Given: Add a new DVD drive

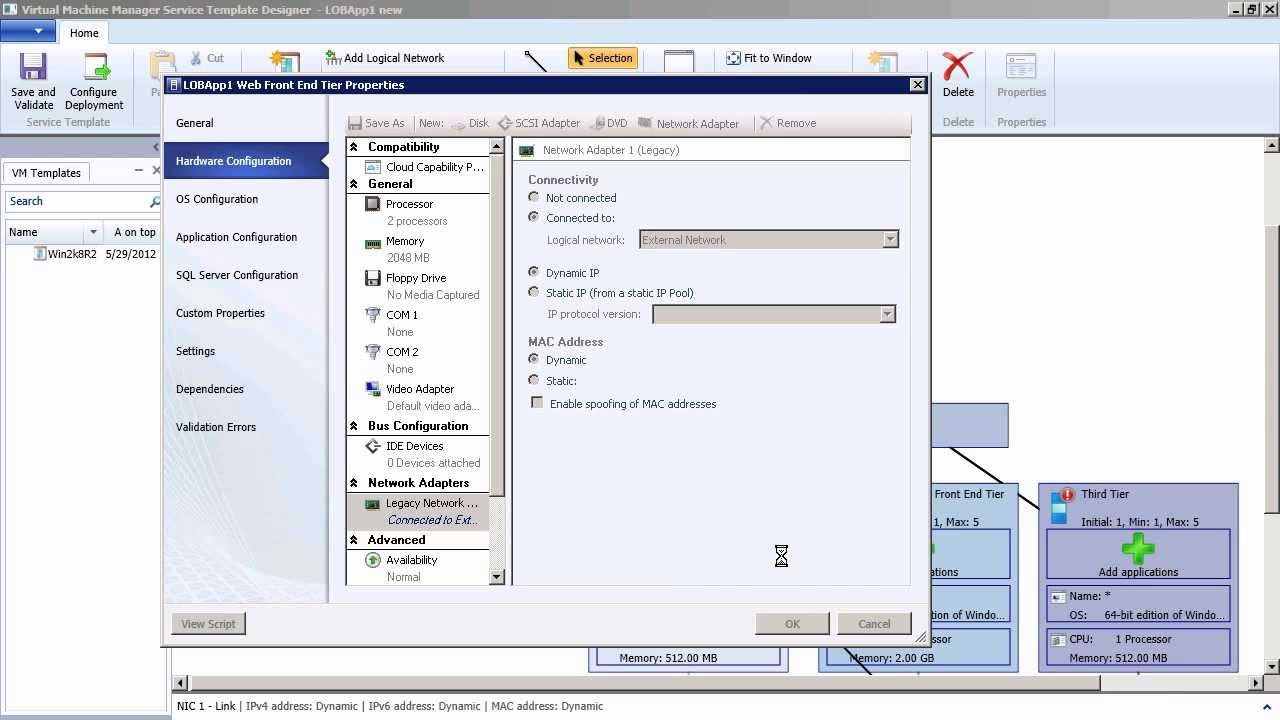Looking at the screenshot, I should [609, 123].
